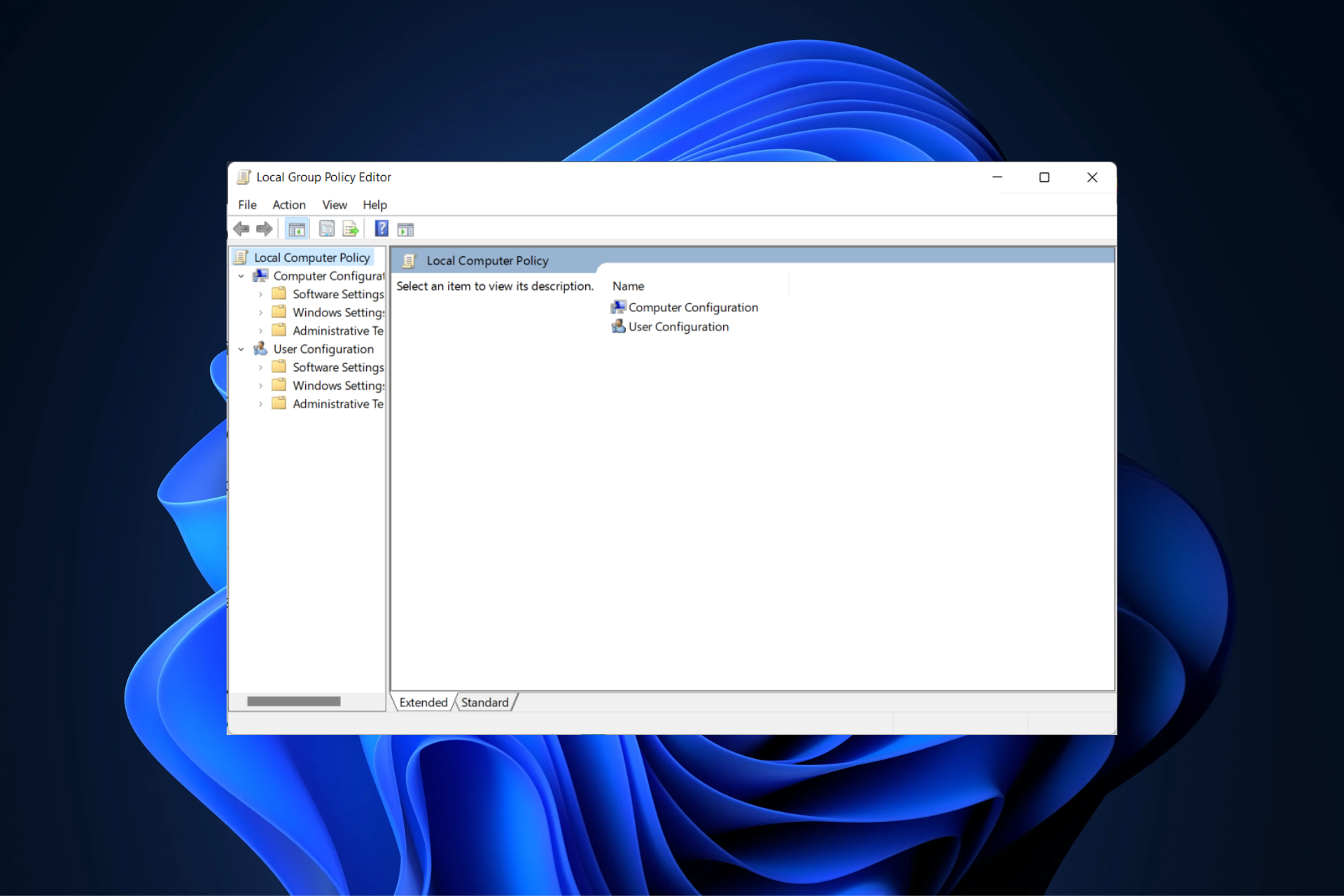Viewport: 1344px width, 896px height.
Task: Expand Administrative Templates under Computer Configuration
Action: click(x=260, y=331)
